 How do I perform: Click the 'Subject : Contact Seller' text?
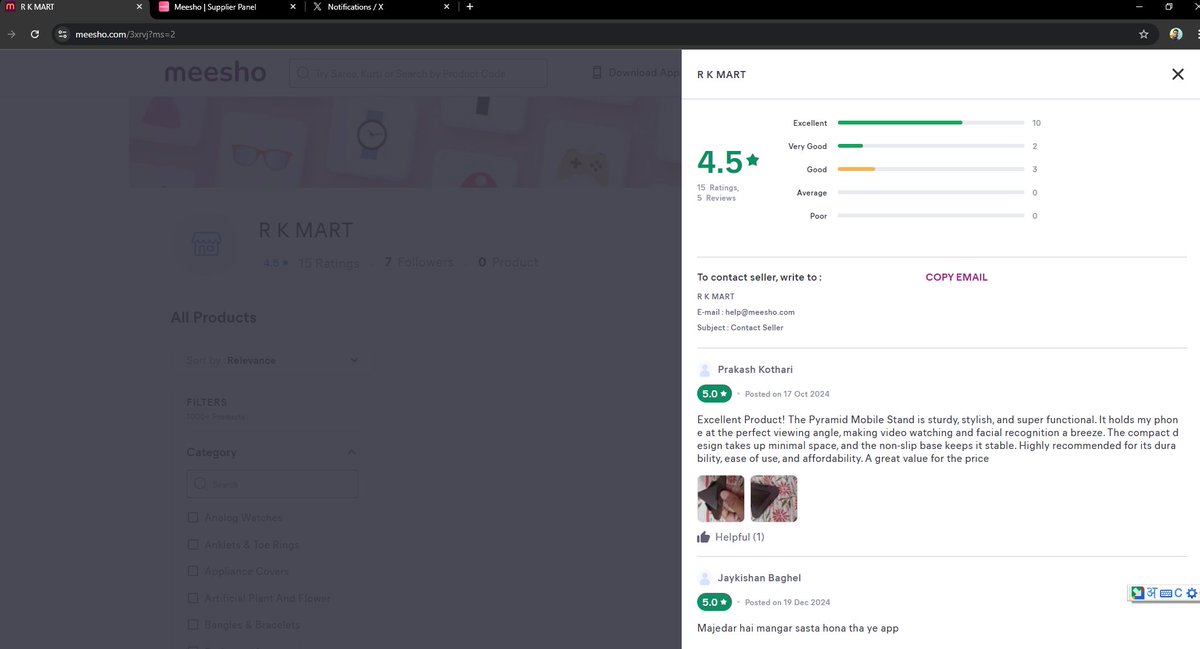pyautogui.click(x=740, y=327)
